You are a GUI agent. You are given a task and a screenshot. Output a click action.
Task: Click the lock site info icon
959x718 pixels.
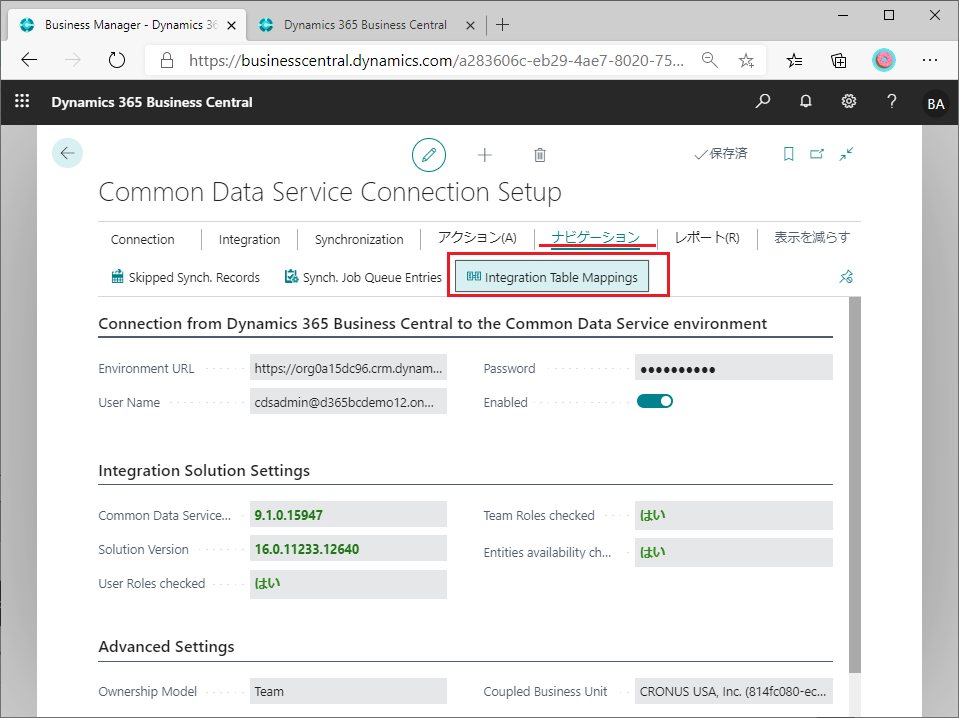pyautogui.click(x=166, y=60)
